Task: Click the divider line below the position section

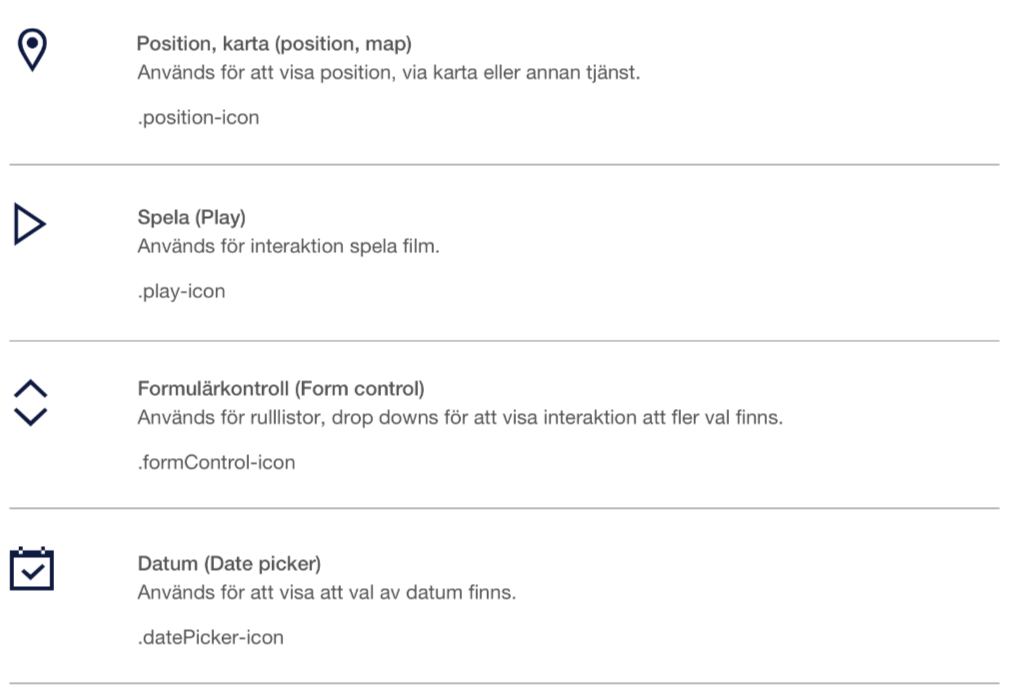Action: pos(505,165)
